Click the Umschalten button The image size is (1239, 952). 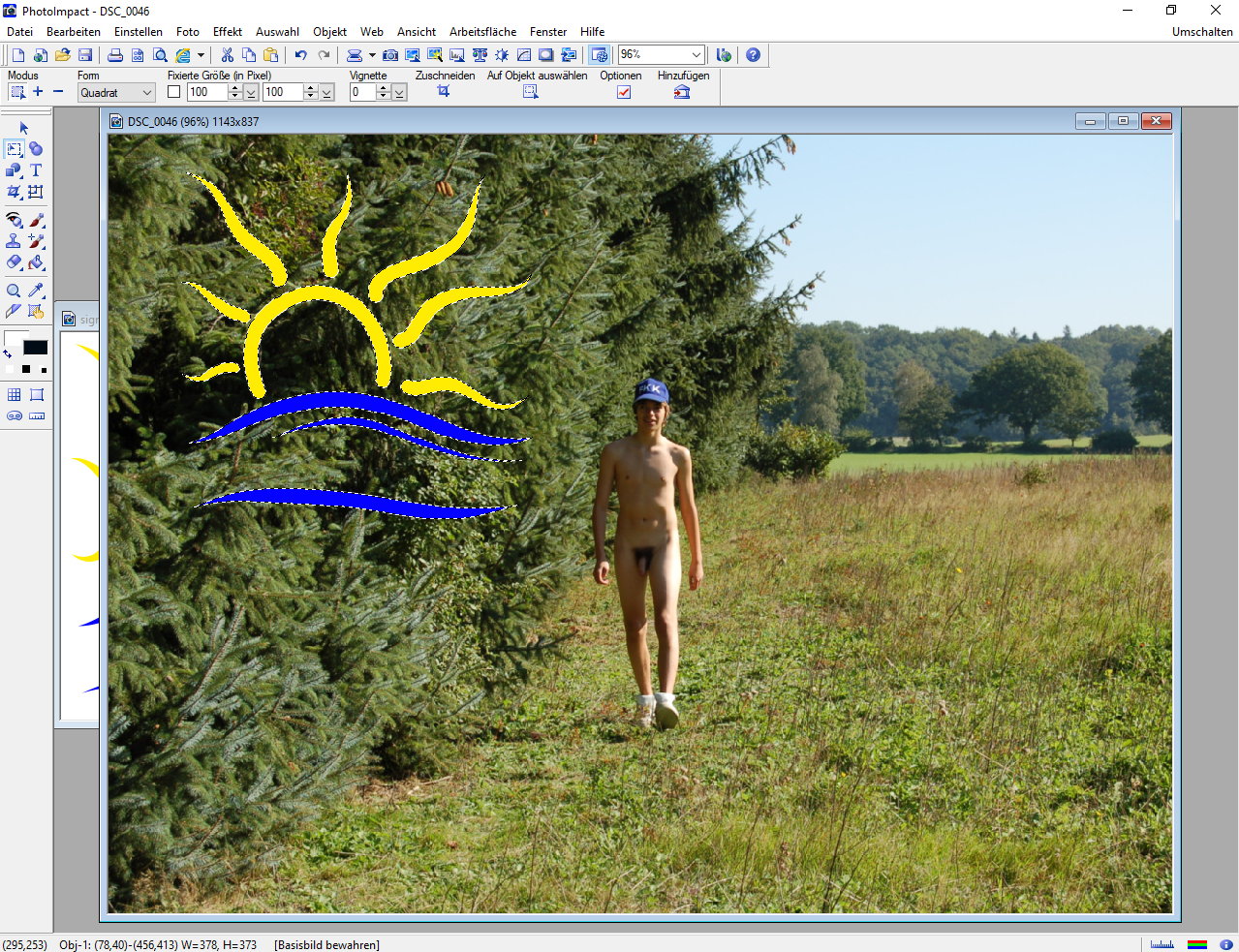(1201, 32)
